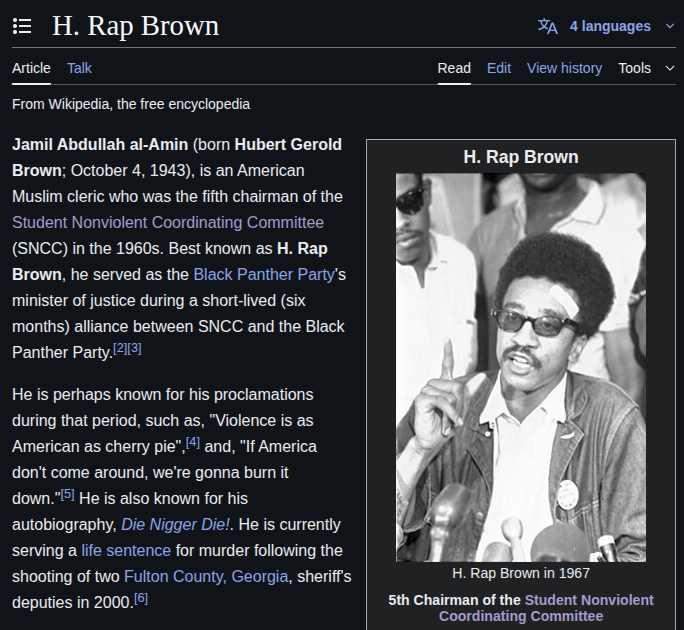Jump to citation reference [4]

pyautogui.click(x=193, y=442)
